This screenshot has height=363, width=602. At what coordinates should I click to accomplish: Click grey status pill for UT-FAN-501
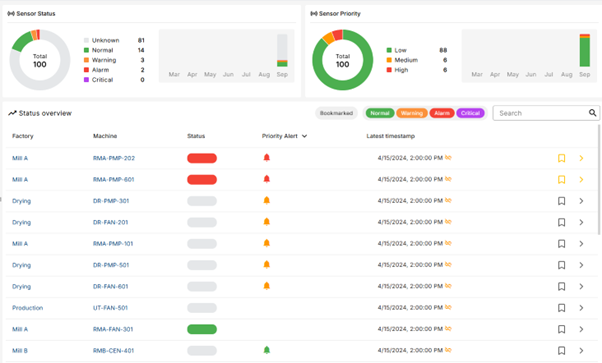202,308
